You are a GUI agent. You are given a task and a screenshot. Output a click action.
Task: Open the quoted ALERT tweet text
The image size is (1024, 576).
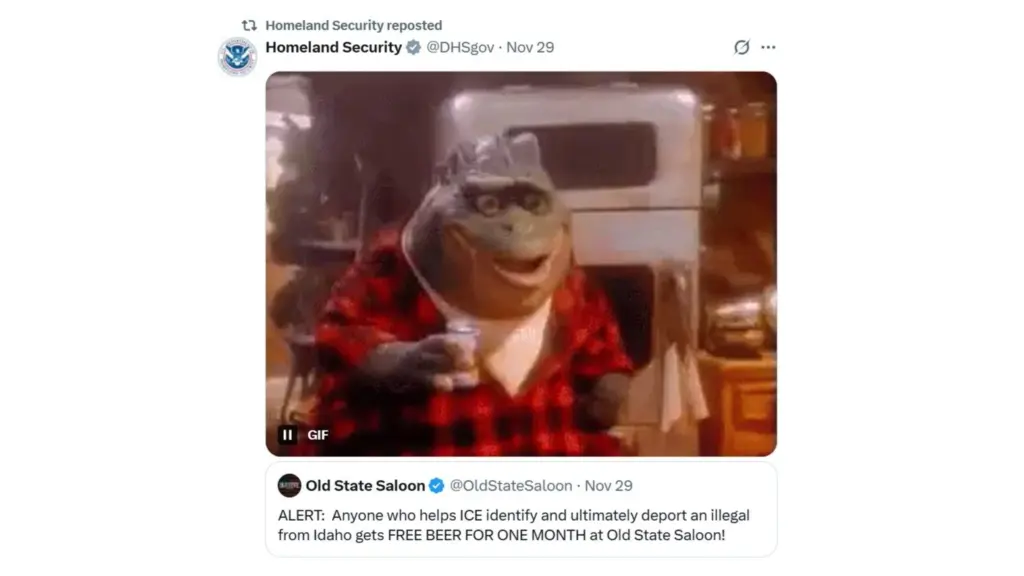click(x=513, y=525)
